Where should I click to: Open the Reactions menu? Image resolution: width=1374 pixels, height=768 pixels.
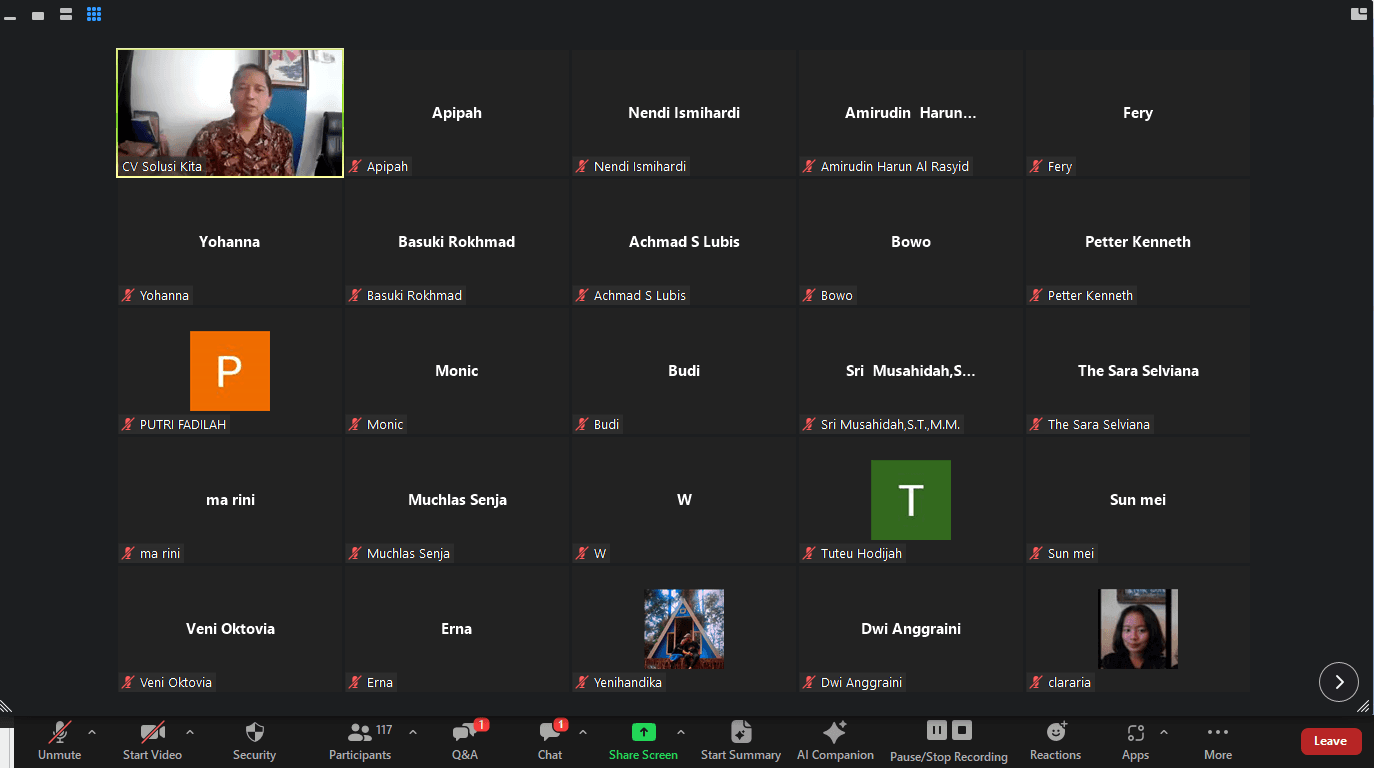click(x=1055, y=740)
